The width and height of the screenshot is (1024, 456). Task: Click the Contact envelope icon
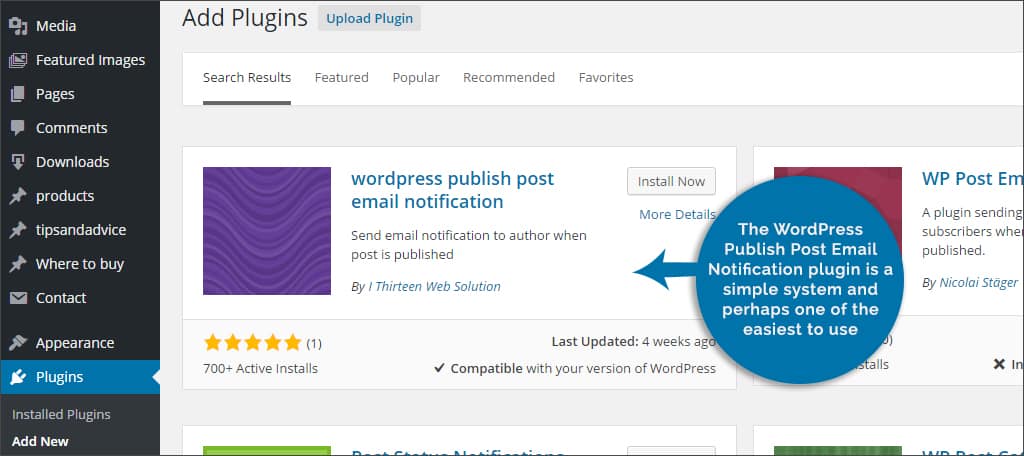[x=18, y=298]
